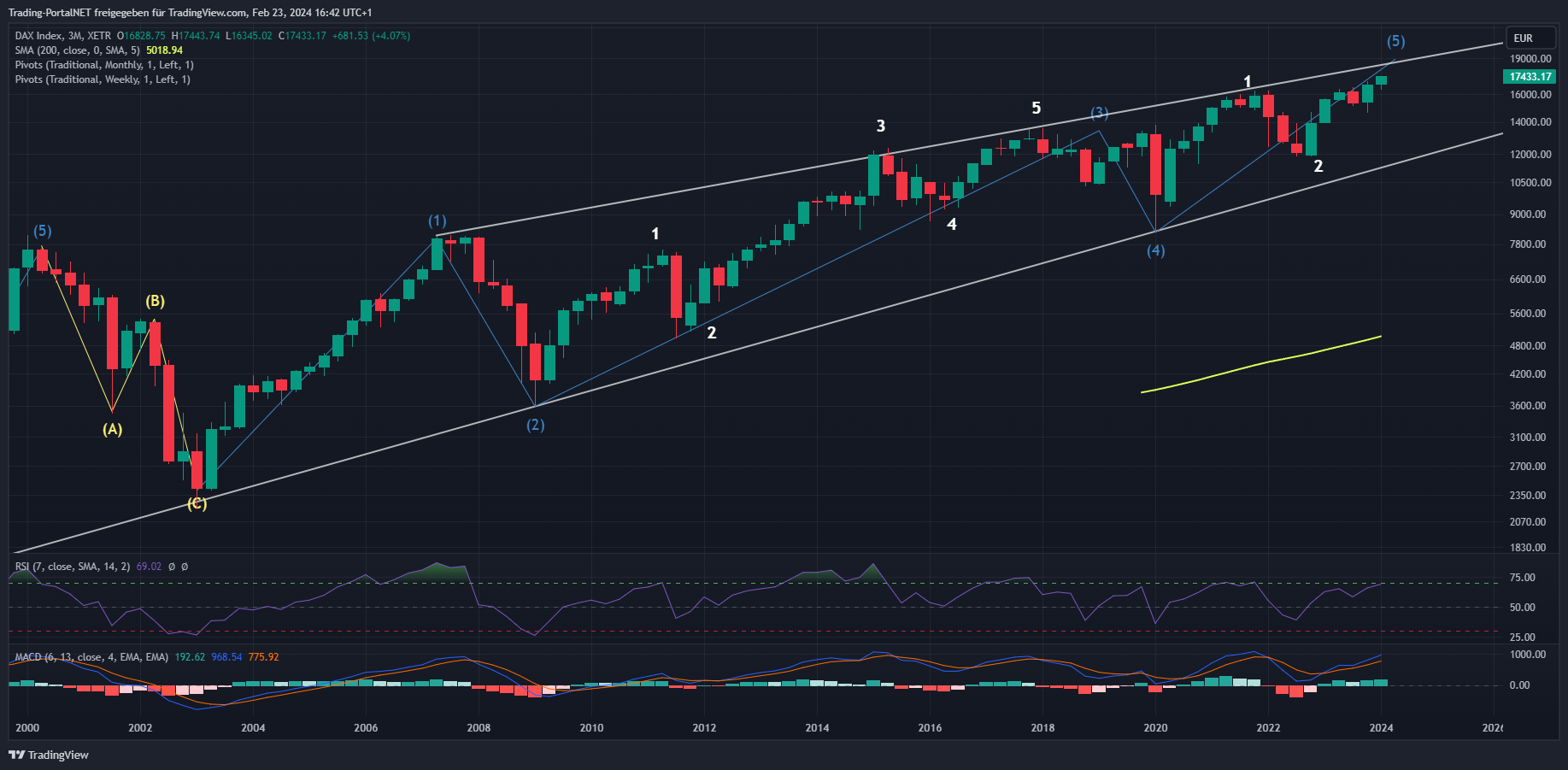
Task: Select the blue (5) label above the 2024 candles
Action: click(1395, 41)
